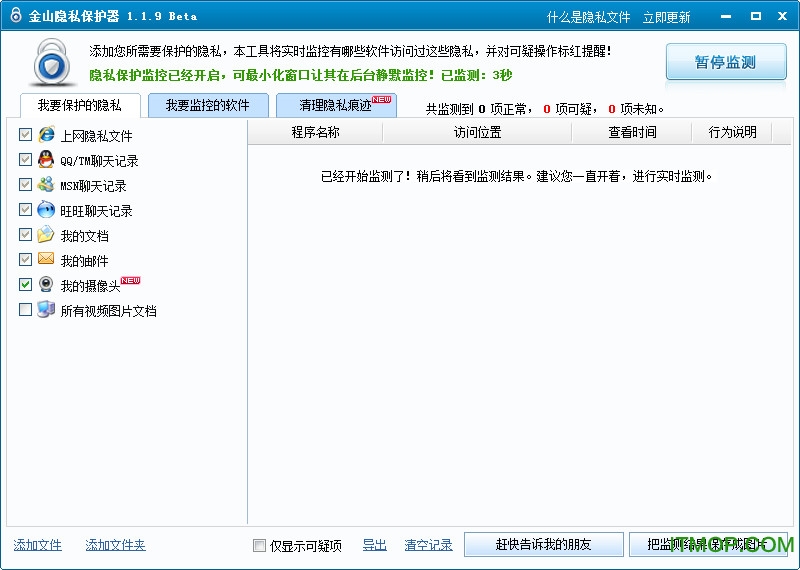Click the 我的文档 folder icon
Image resolution: width=800 pixels, height=570 pixels.
46,234
